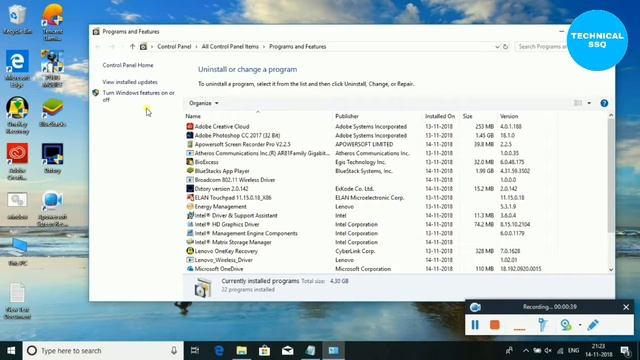Select Intel Driver & Support Assistant
Screen dimensions: 640x360
[x=236, y=216]
